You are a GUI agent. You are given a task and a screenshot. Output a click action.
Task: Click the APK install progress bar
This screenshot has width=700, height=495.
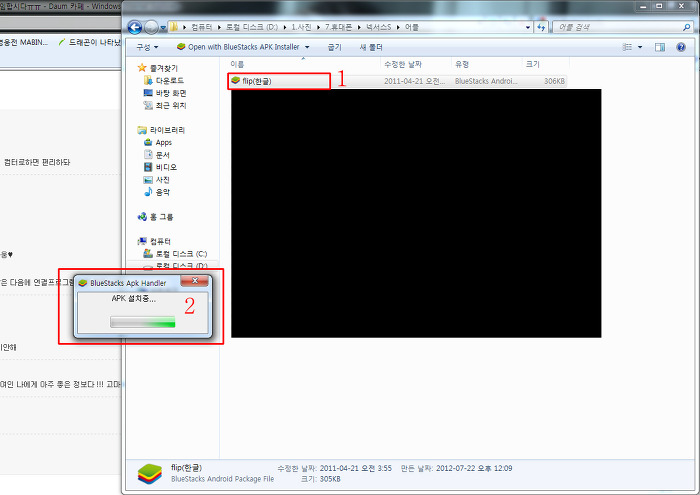pos(143,322)
